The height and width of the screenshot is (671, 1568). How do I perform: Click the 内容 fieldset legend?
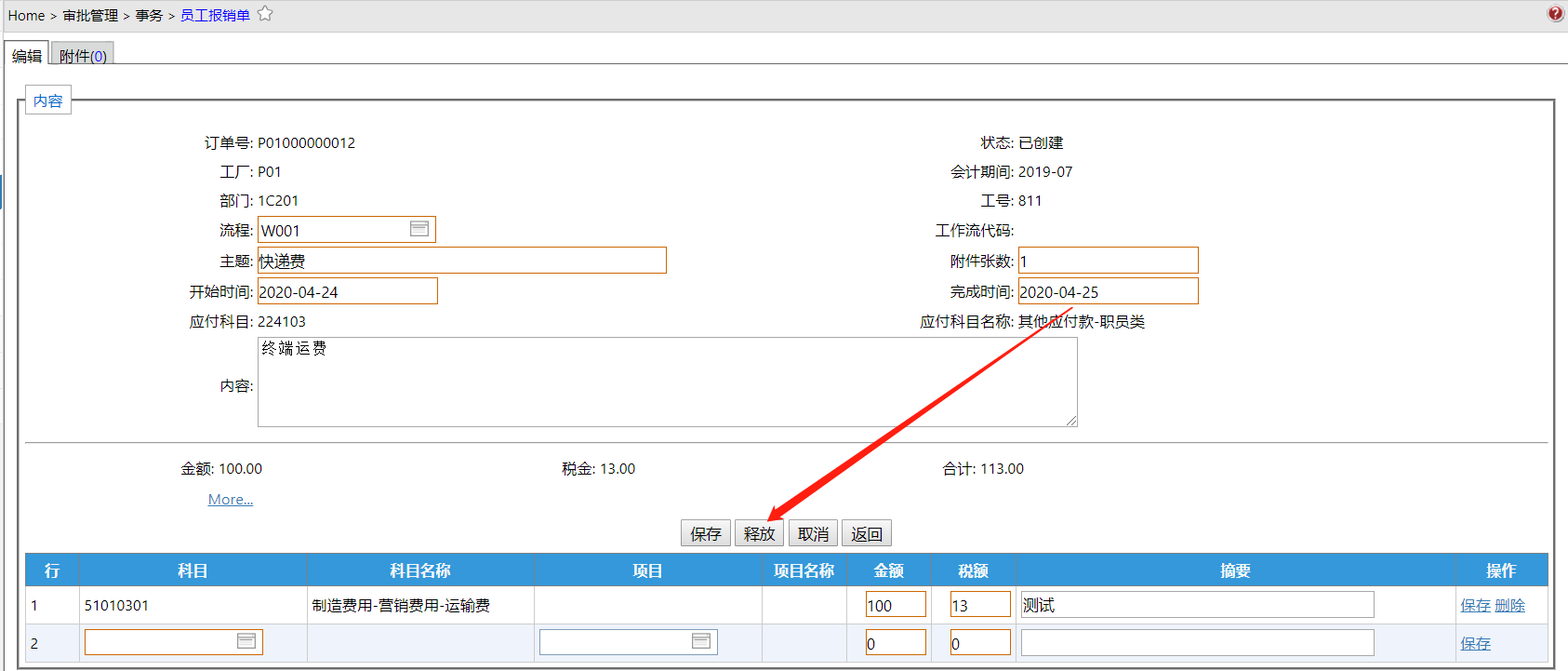(x=48, y=101)
